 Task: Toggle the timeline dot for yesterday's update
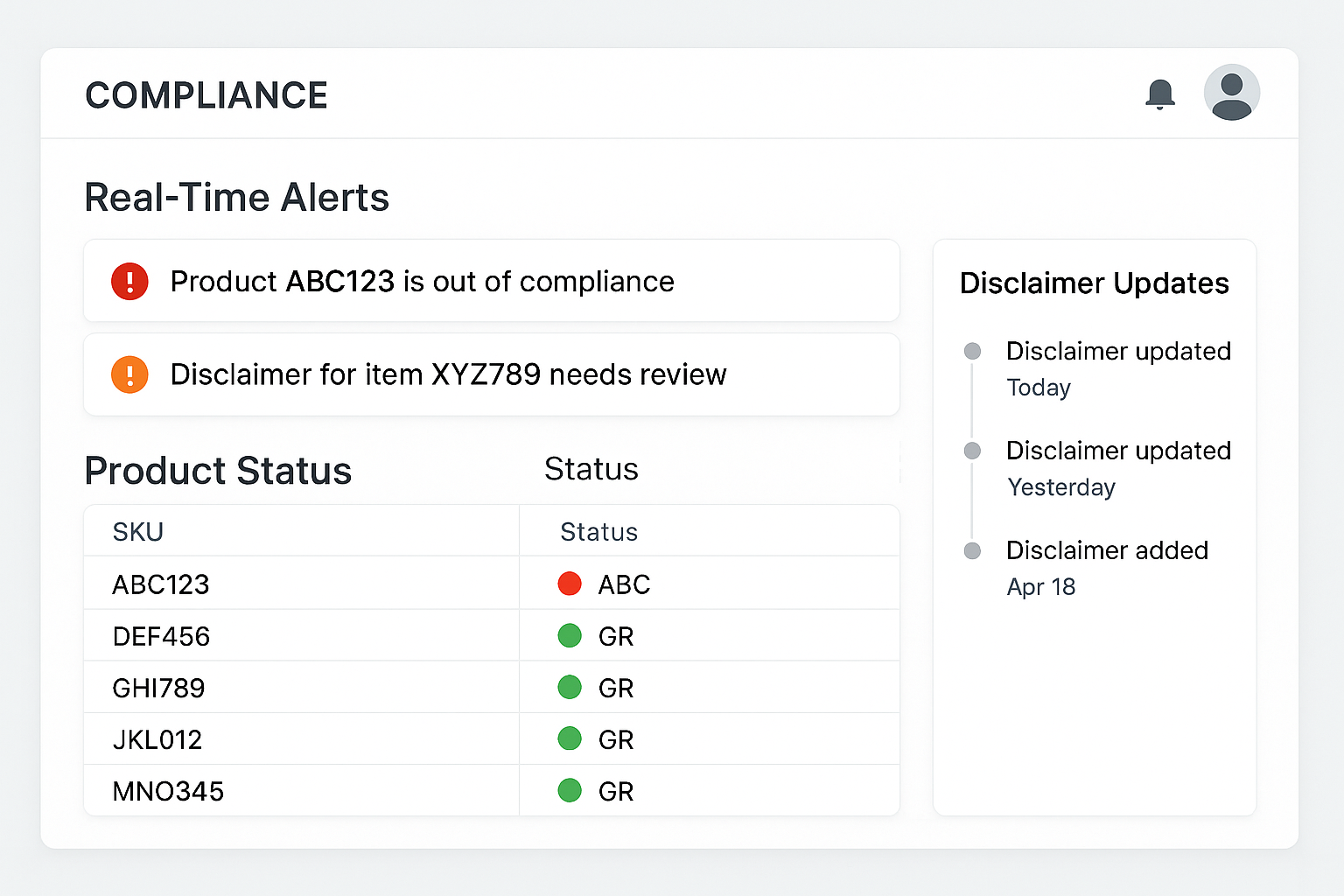pyautogui.click(x=972, y=451)
